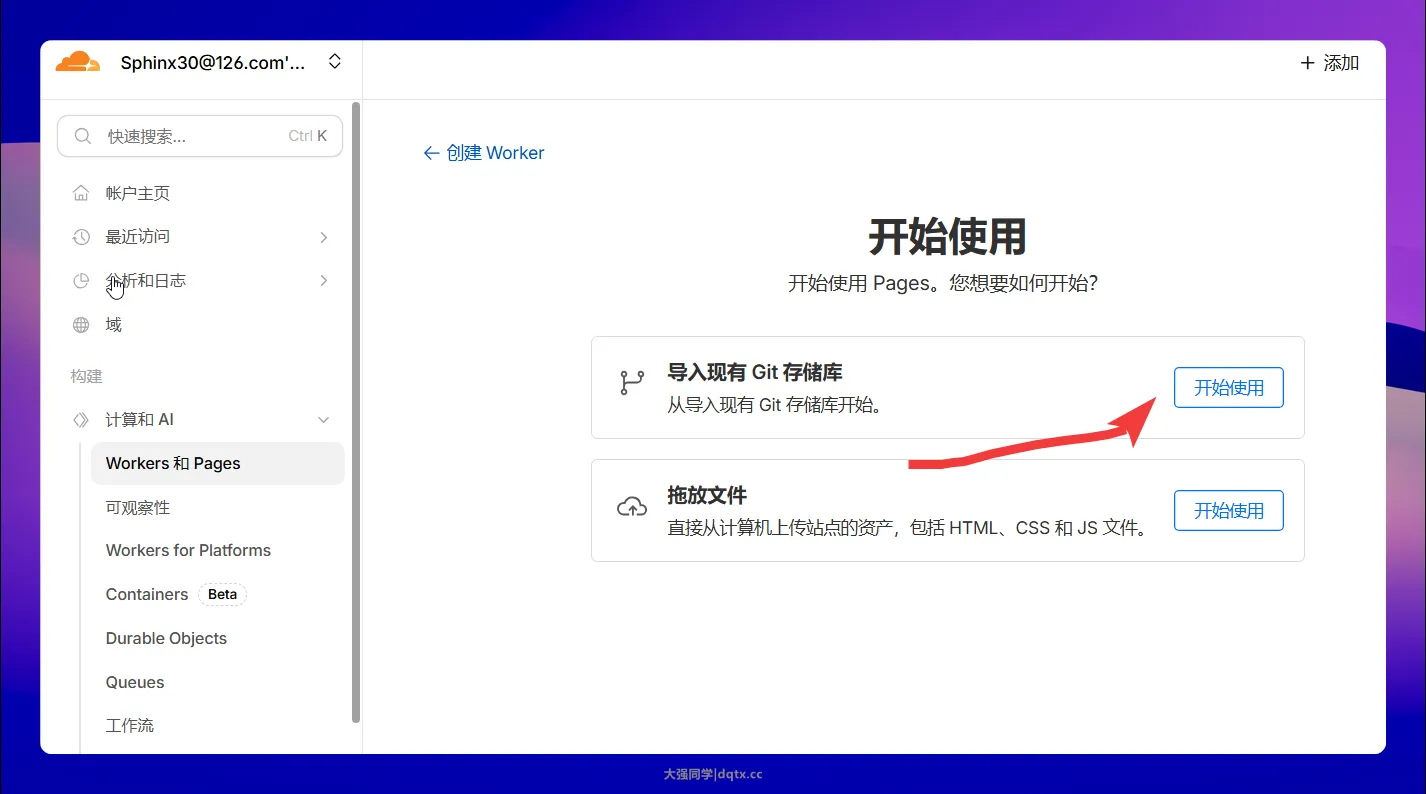Go back via 创建 Worker link
The width and height of the screenshot is (1426, 794).
(x=484, y=153)
